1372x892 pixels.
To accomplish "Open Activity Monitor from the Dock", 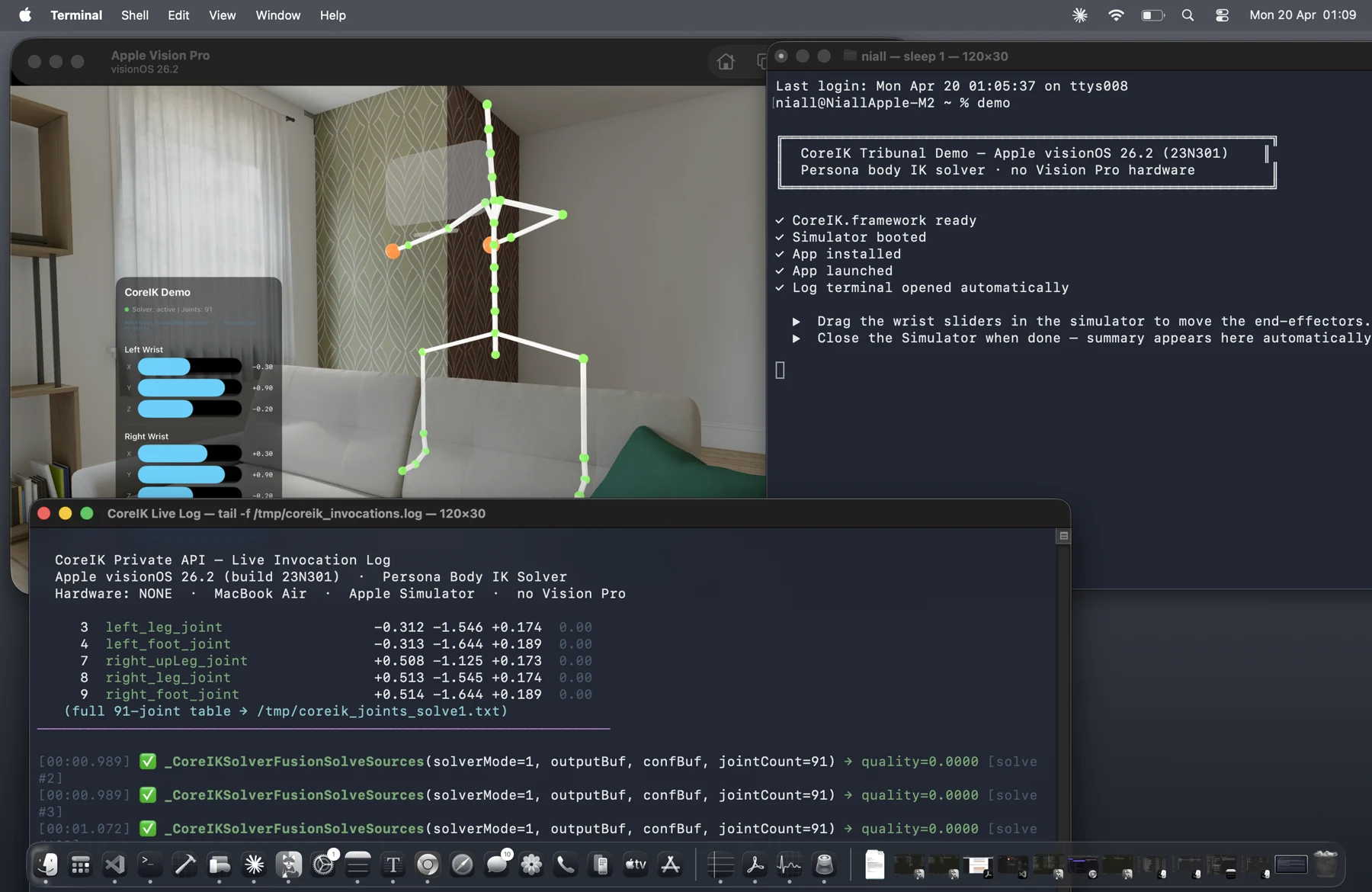I will click(x=789, y=865).
